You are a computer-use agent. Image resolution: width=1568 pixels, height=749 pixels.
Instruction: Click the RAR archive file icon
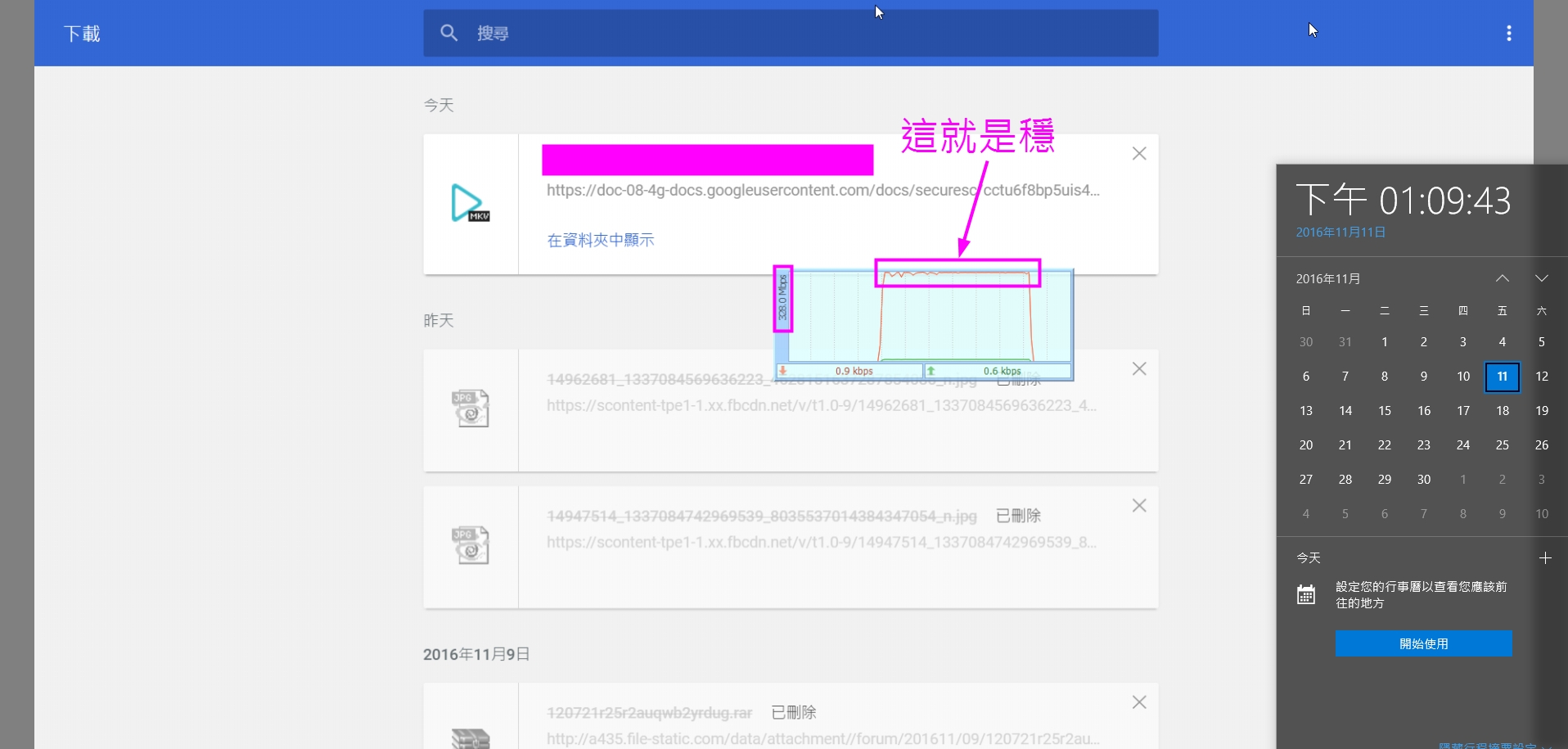click(471, 738)
